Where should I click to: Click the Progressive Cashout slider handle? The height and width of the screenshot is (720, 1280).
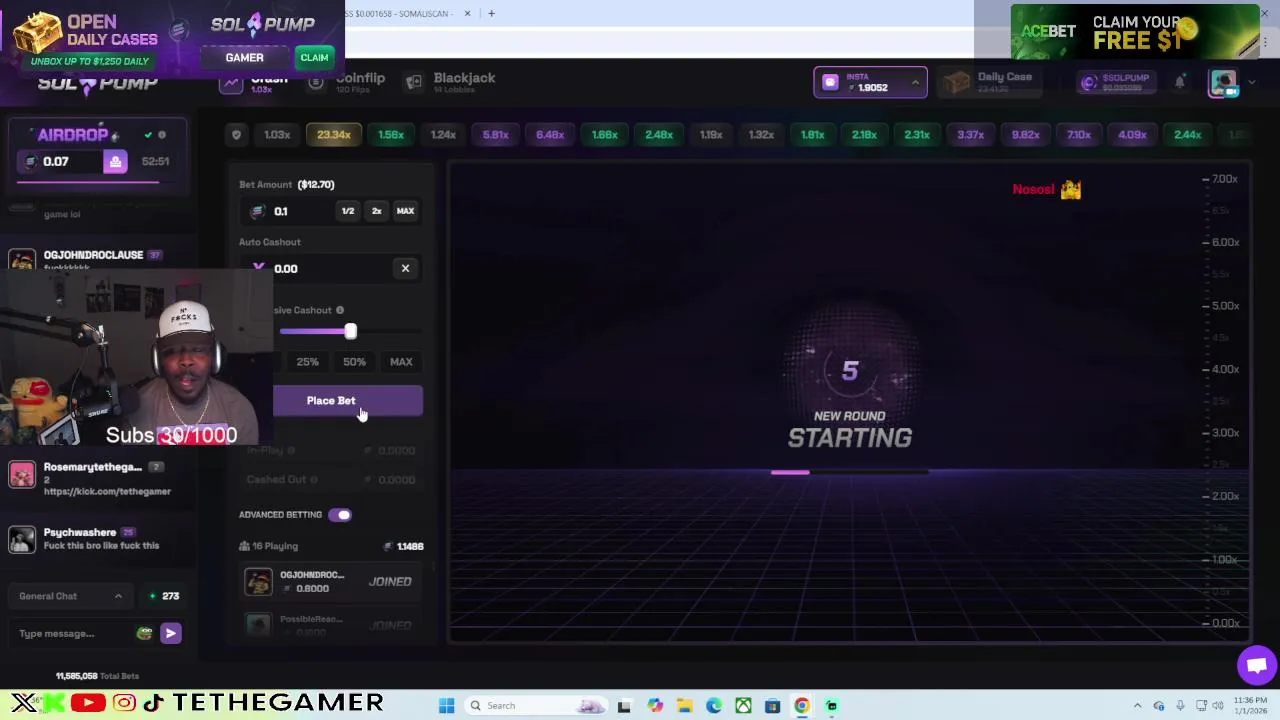tap(350, 331)
